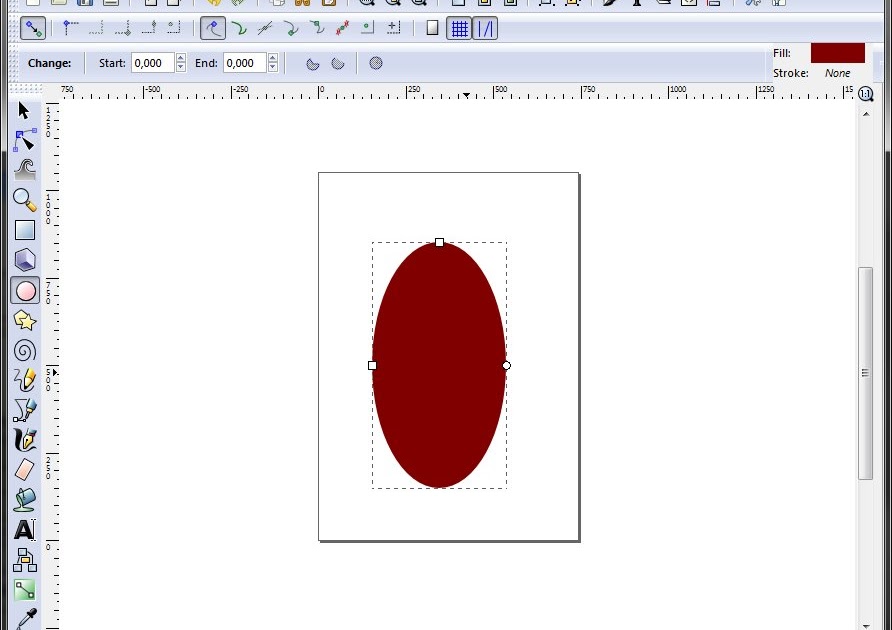
Task: Select the Rectangle tool
Action: (24, 230)
